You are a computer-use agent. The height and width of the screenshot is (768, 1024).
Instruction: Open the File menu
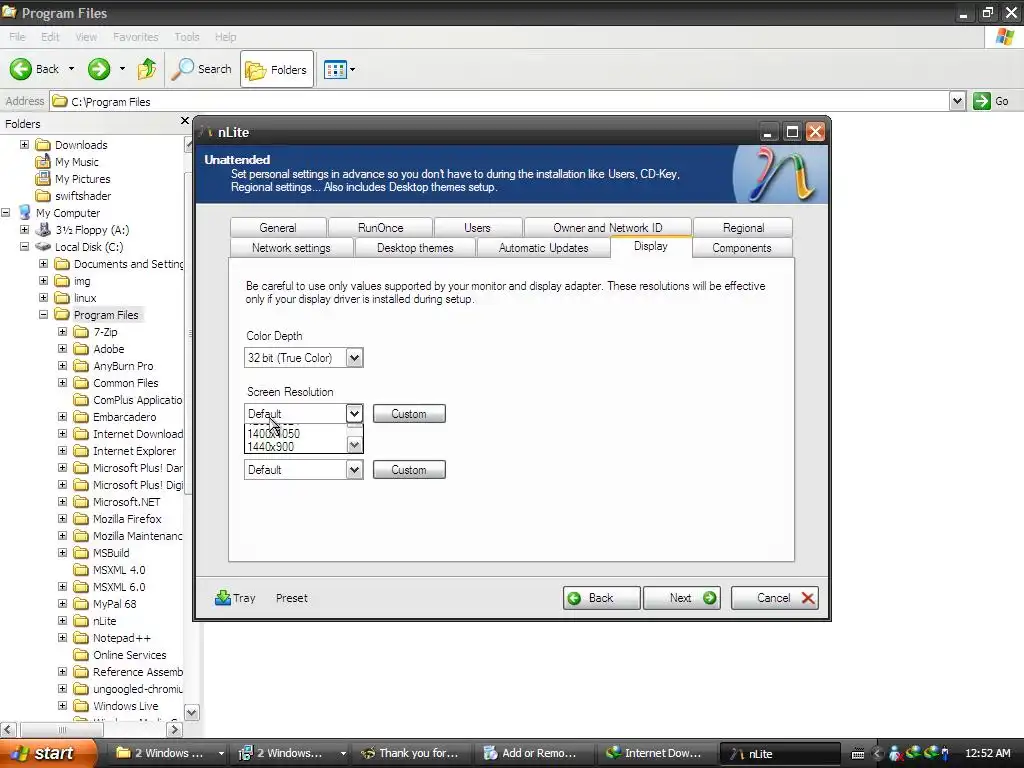(x=17, y=37)
